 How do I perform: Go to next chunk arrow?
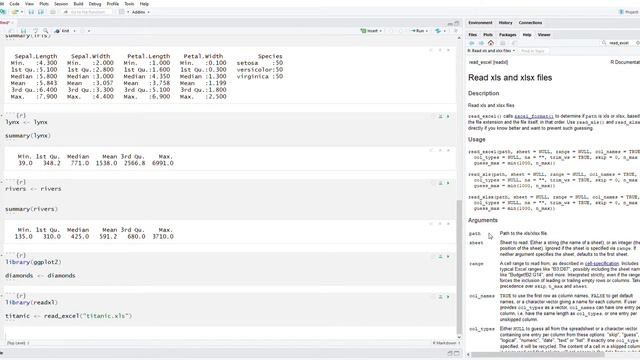coord(400,31)
